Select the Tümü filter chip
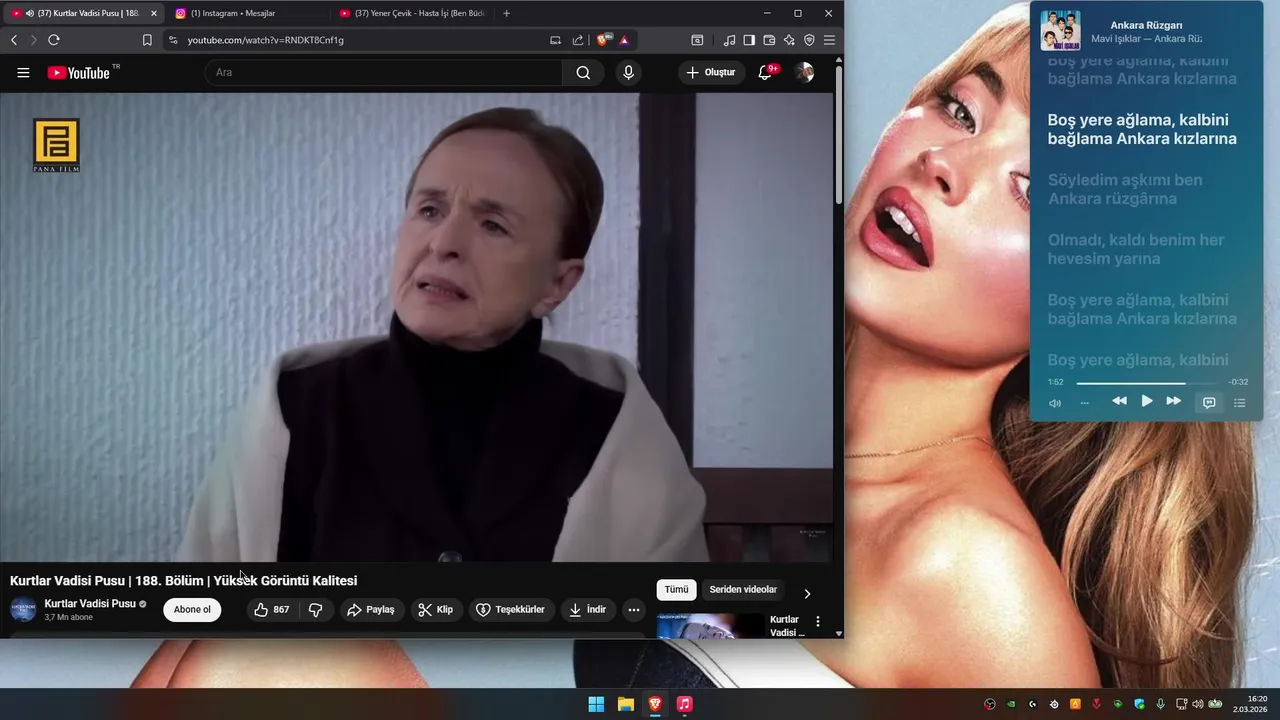Image resolution: width=1280 pixels, height=720 pixels. point(676,589)
